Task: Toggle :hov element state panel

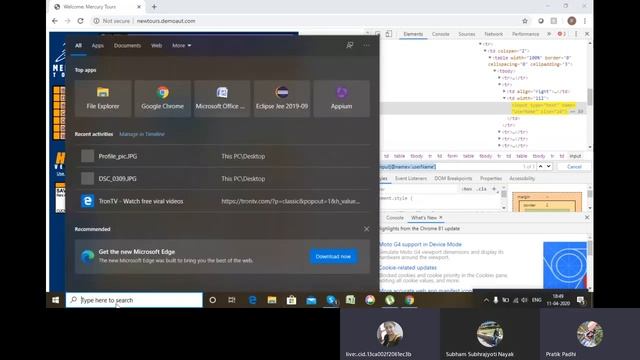Action: point(467,189)
